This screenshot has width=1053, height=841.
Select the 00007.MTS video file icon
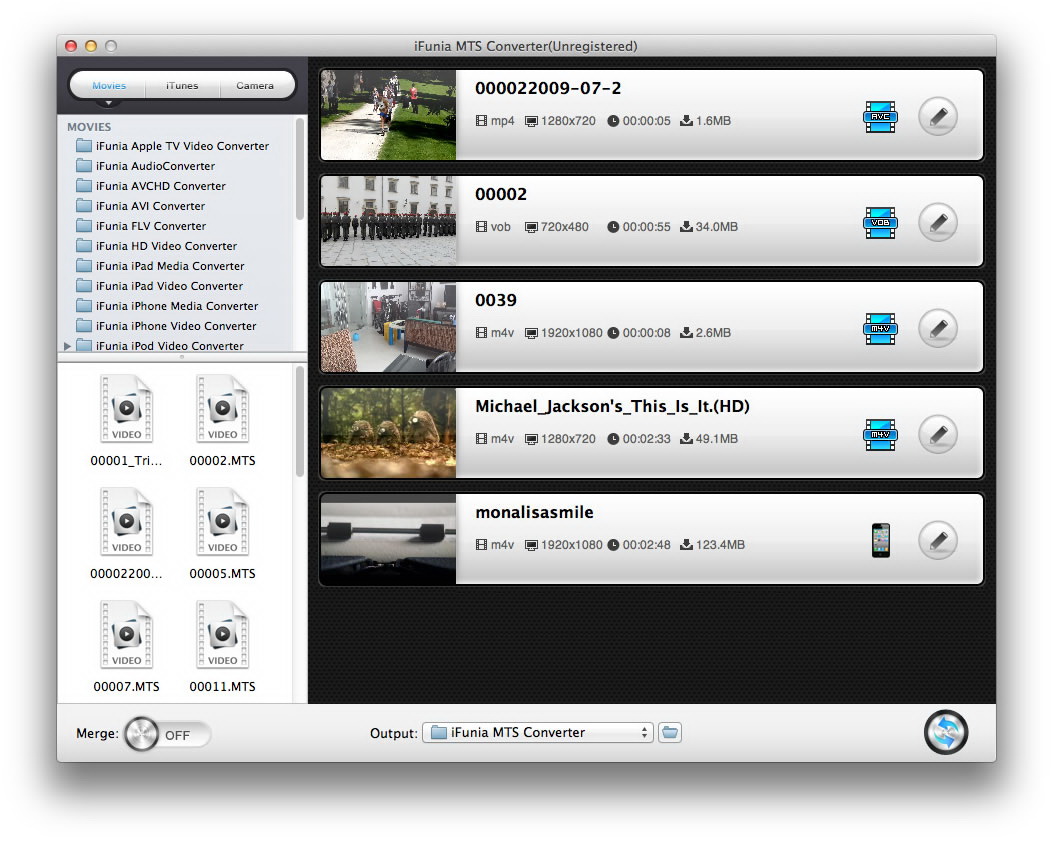[126, 635]
